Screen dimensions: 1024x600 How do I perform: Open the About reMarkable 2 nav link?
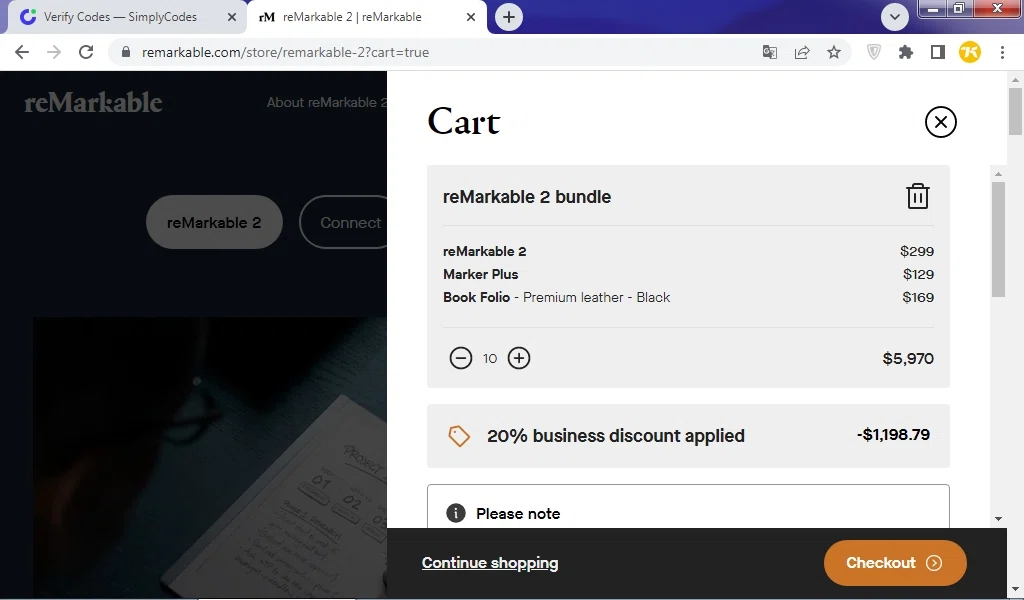click(327, 103)
